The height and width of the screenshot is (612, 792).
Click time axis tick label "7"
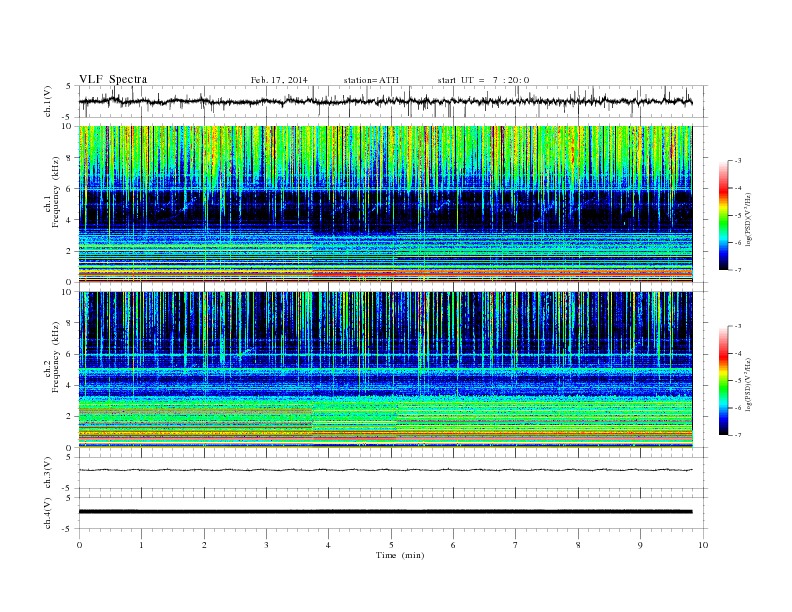(x=516, y=545)
